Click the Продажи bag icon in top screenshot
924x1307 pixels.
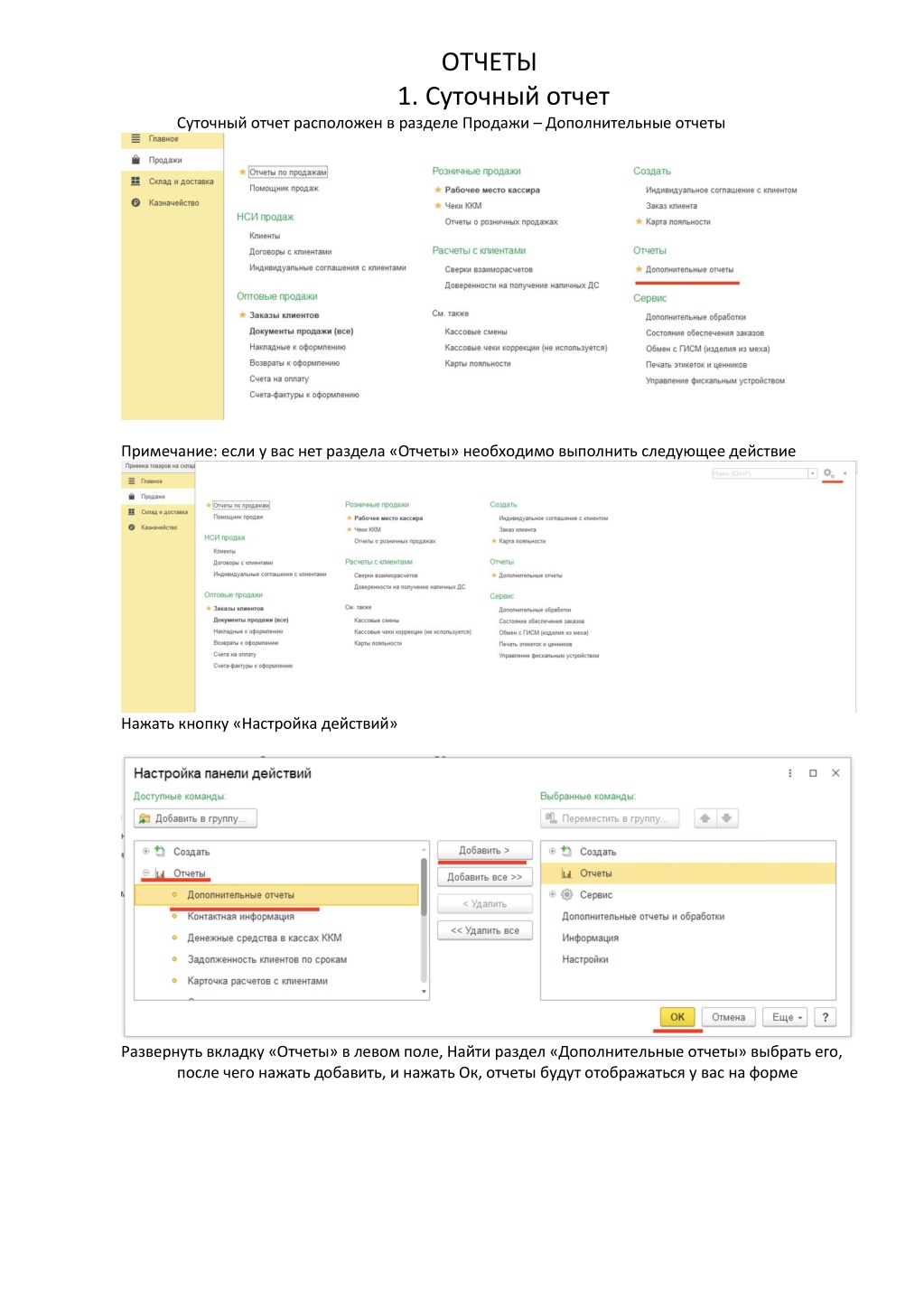135,160
